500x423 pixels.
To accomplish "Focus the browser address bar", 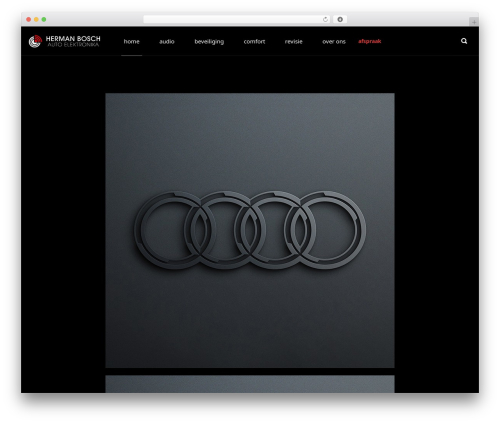I will click(237, 19).
